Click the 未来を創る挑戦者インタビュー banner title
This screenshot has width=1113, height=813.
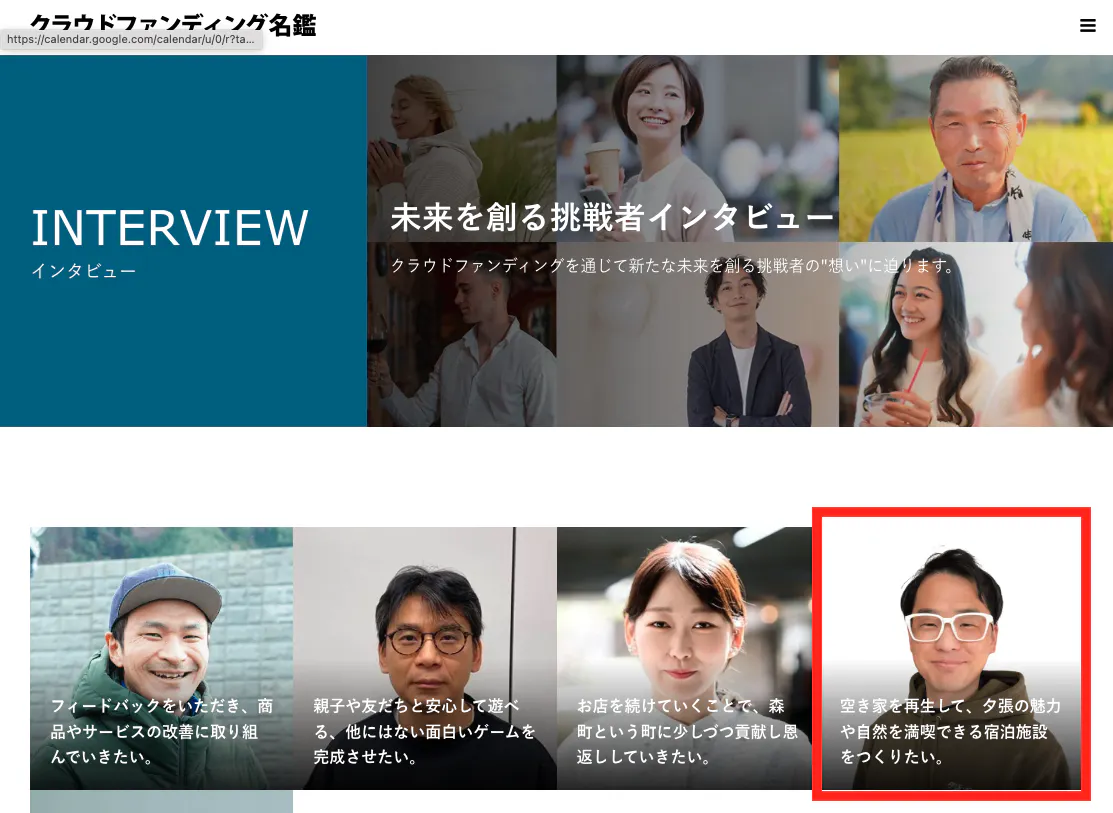612,218
